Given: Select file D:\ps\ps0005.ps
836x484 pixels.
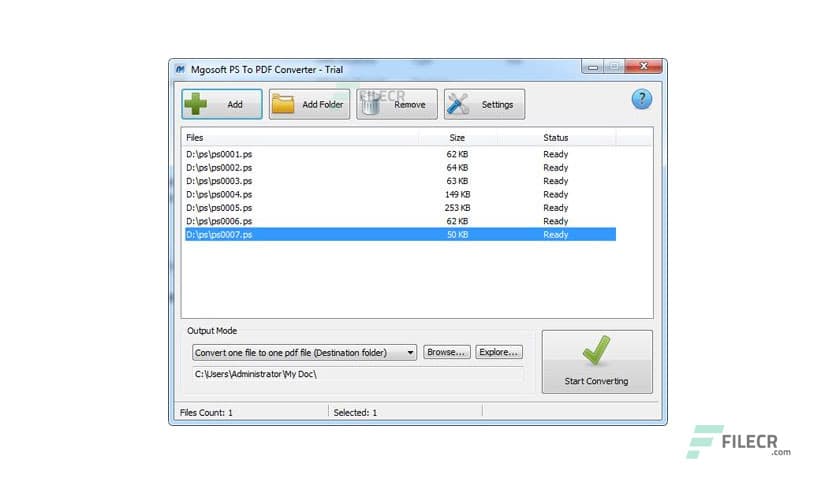Looking at the screenshot, I should click(x=219, y=207).
